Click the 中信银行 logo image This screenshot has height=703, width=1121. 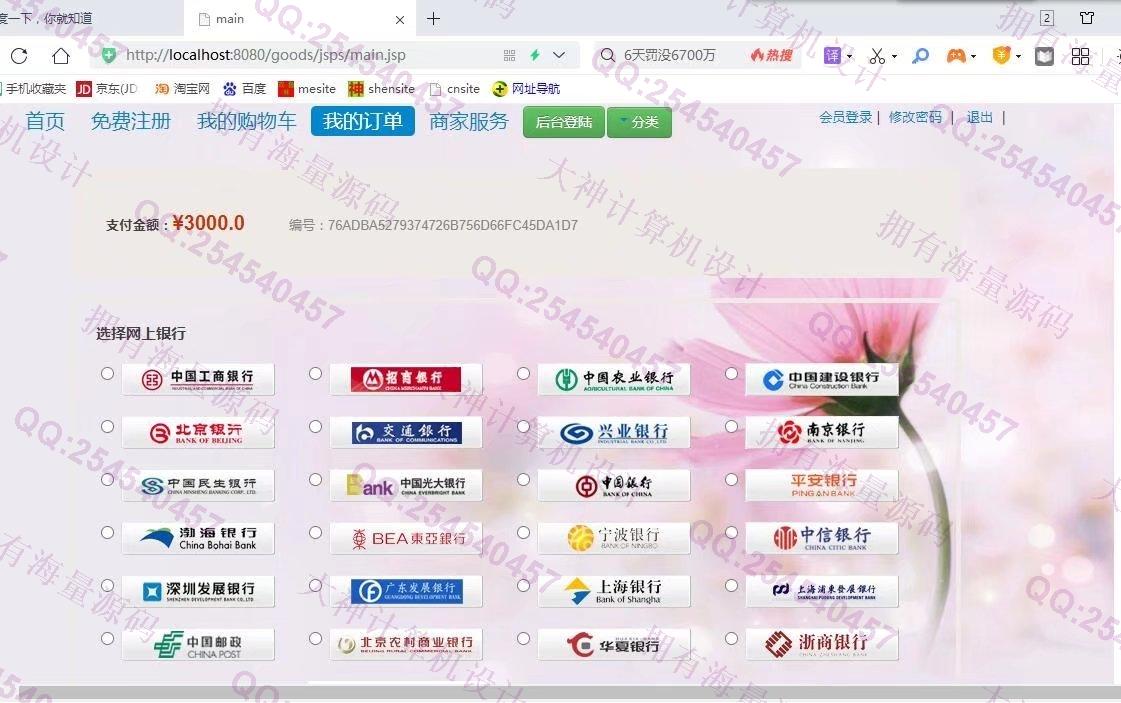point(822,539)
